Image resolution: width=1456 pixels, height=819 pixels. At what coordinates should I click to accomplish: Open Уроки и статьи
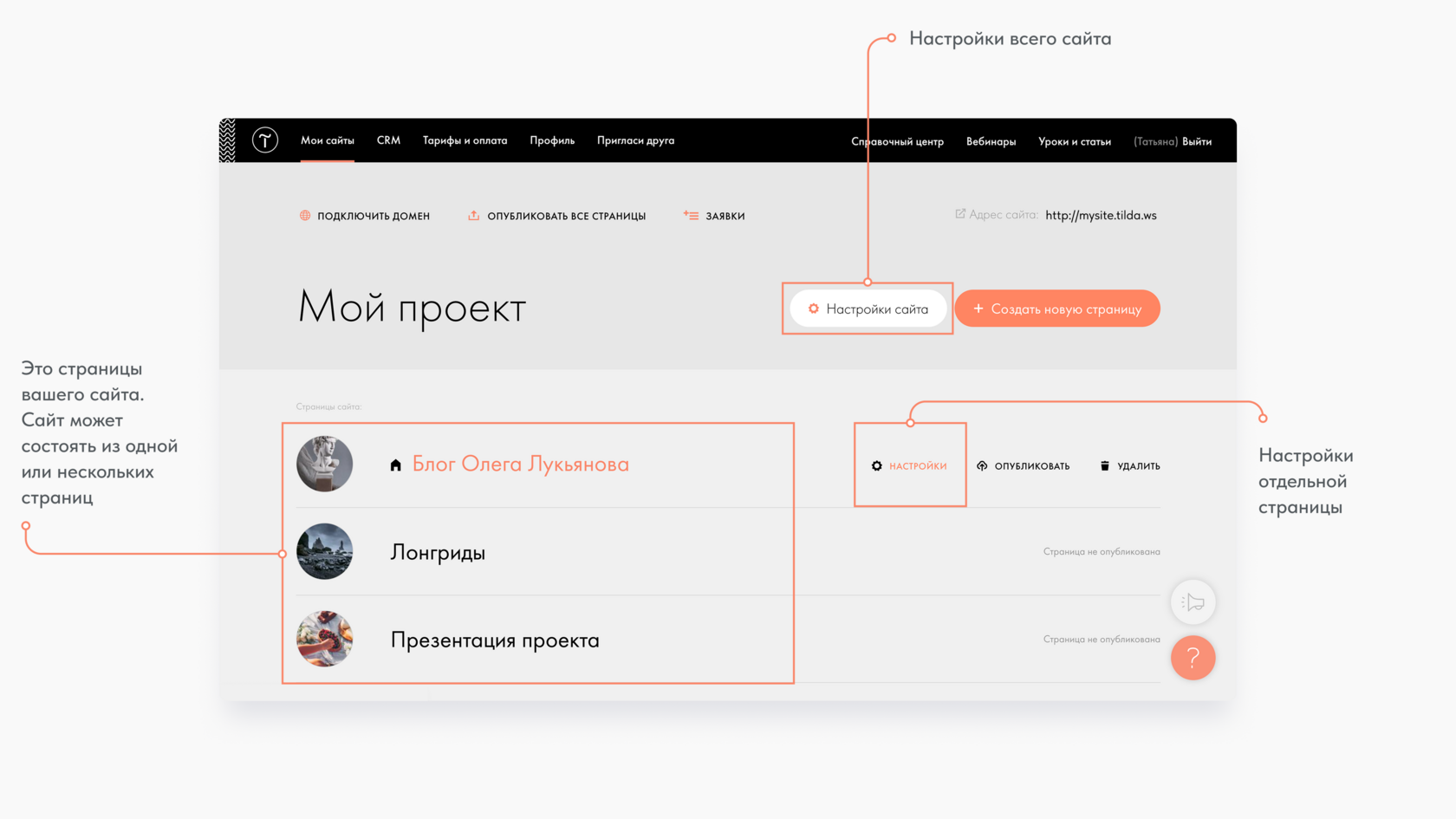[1075, 140]
